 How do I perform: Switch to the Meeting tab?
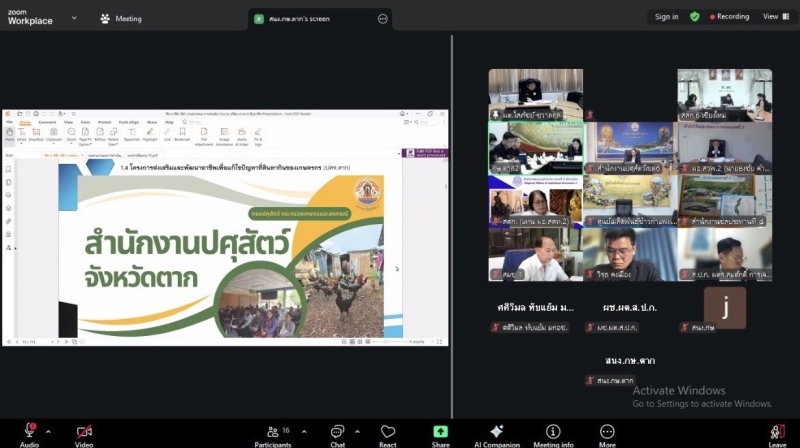point(121,18)
